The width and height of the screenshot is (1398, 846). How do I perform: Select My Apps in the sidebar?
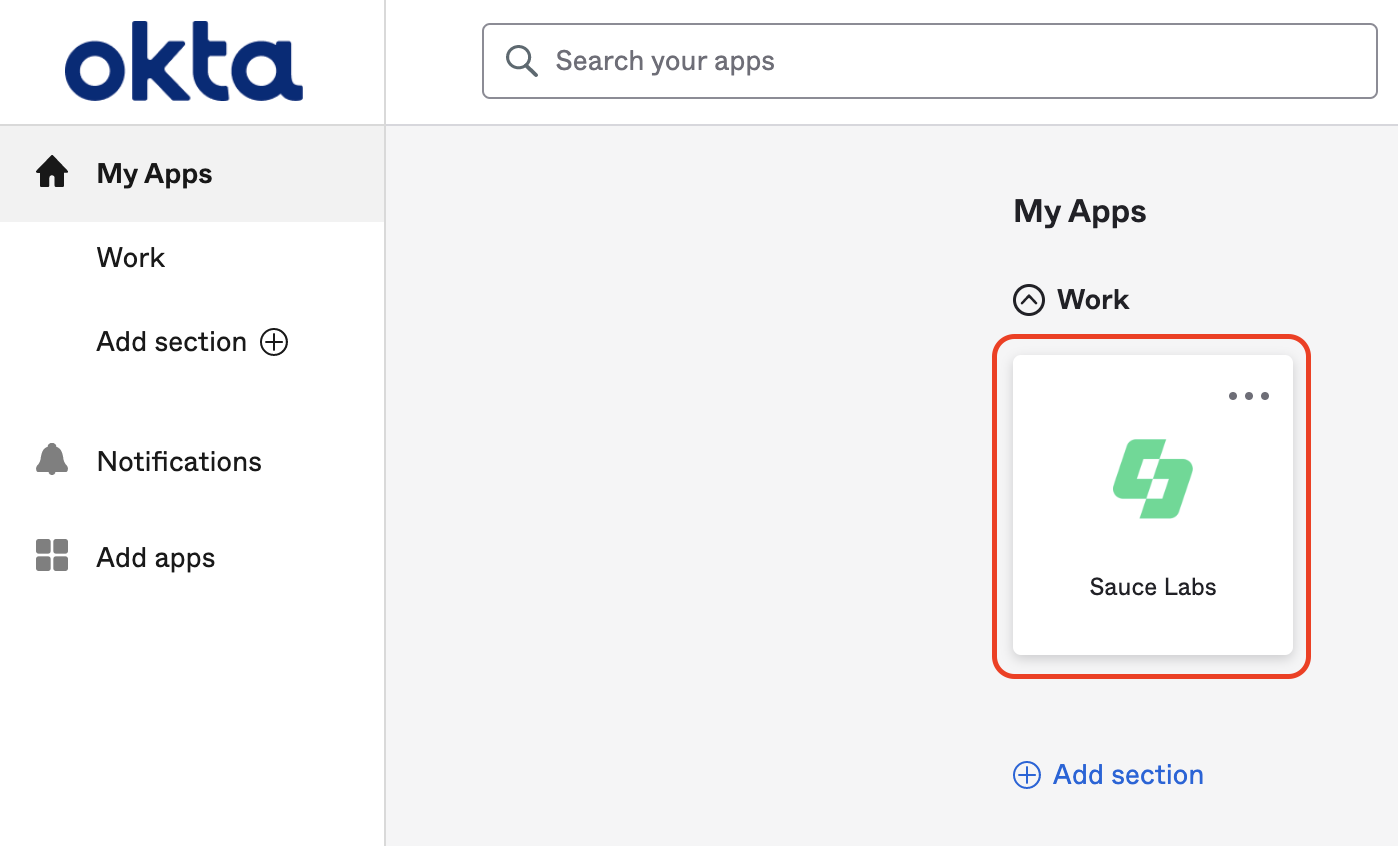pyautogui.click(x=153, y=172)
